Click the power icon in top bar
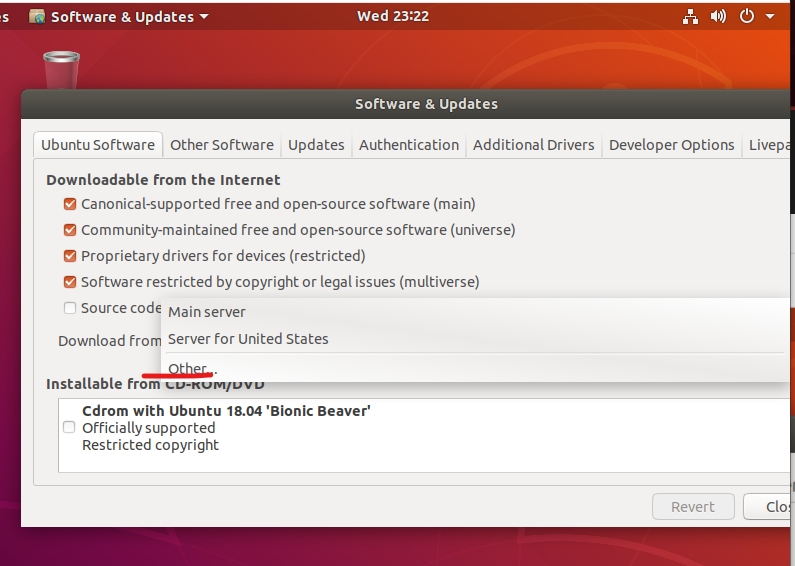This screenshot has height=566, width=795. (x=746, y=16)
